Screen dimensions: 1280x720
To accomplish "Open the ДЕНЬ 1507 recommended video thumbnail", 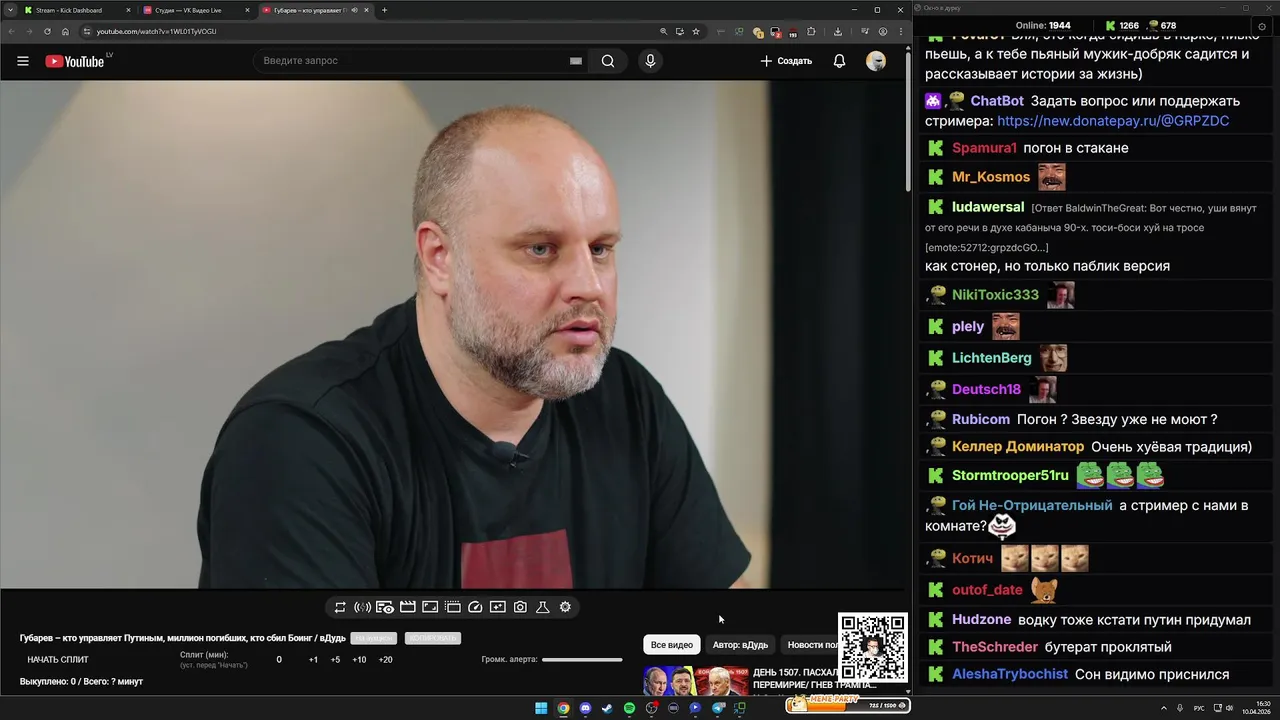I will pyautogui.click(x=696, y=681).
